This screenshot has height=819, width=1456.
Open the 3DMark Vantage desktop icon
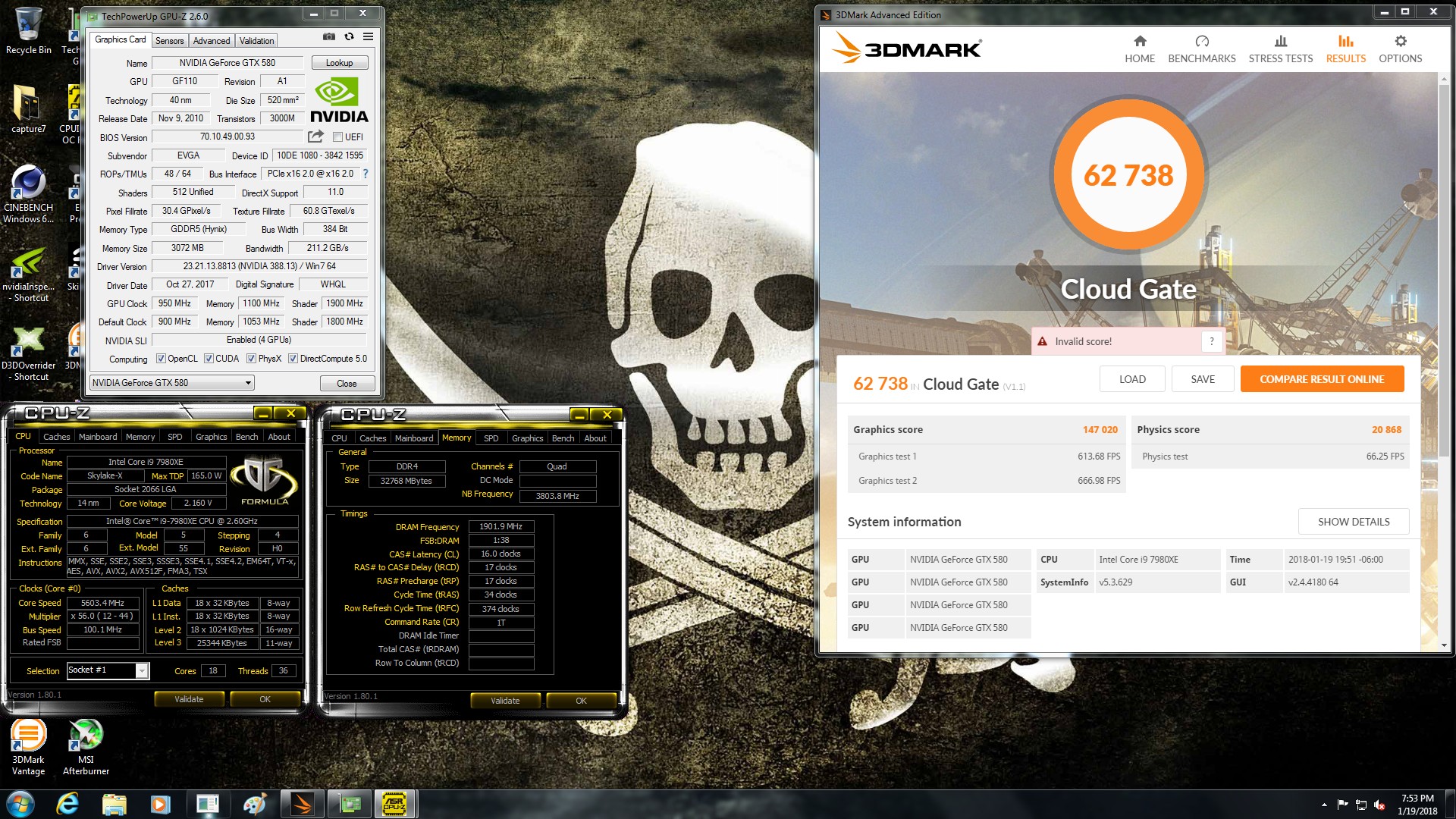[28, 748]
